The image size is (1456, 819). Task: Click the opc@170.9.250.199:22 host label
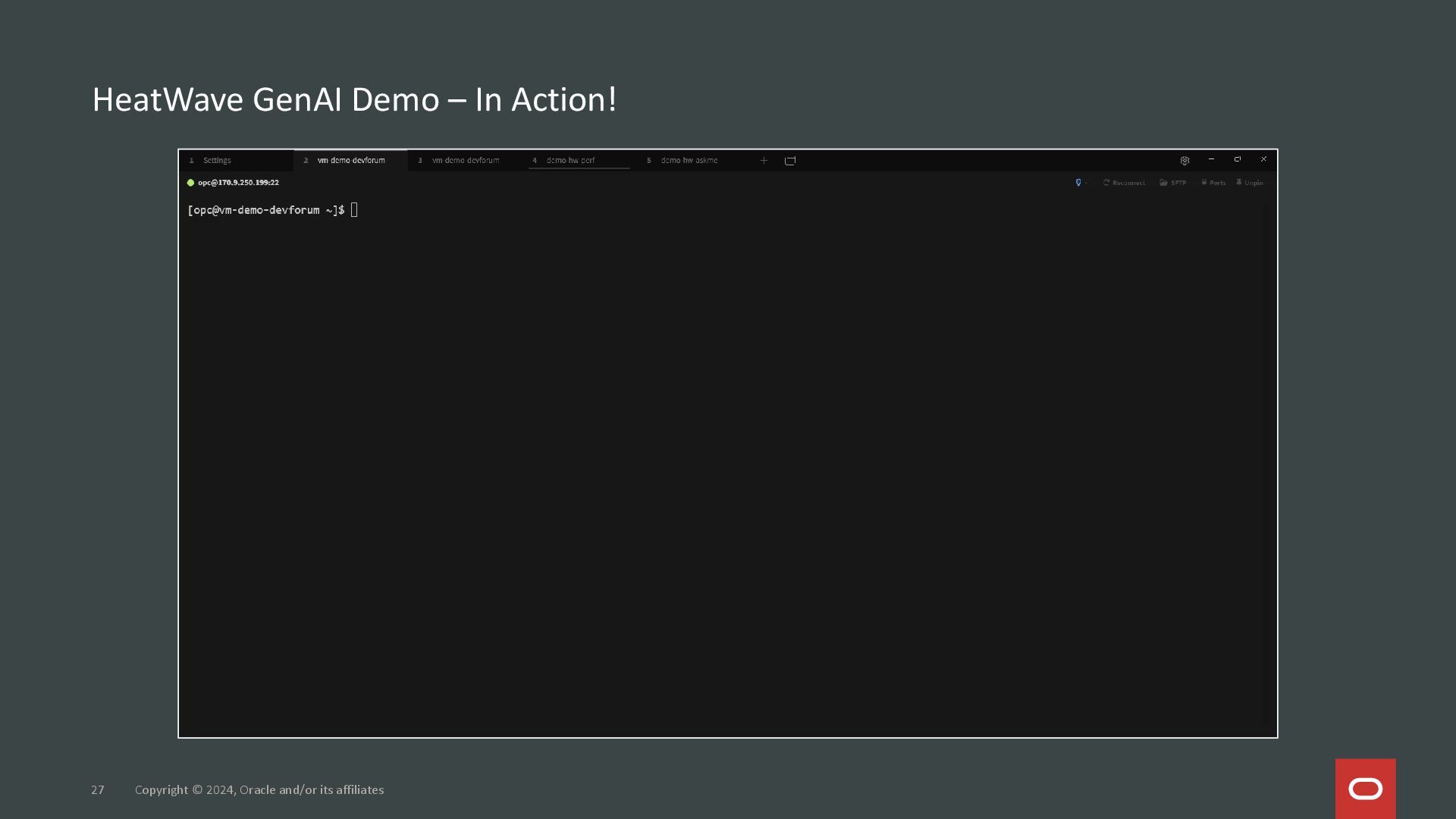click(x=238, y=183)
